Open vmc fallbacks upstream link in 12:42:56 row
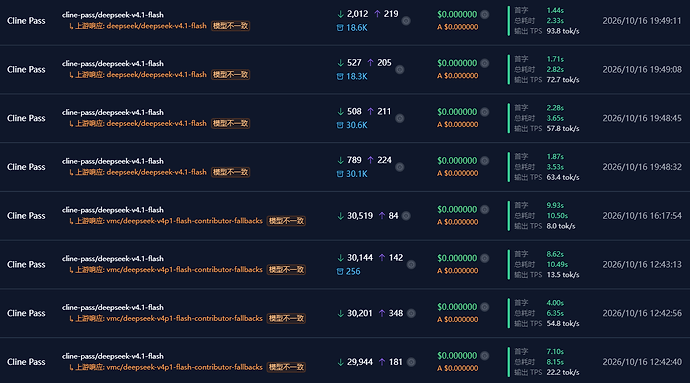This screenshot has height=383, width=690. [x=184, y=319]
